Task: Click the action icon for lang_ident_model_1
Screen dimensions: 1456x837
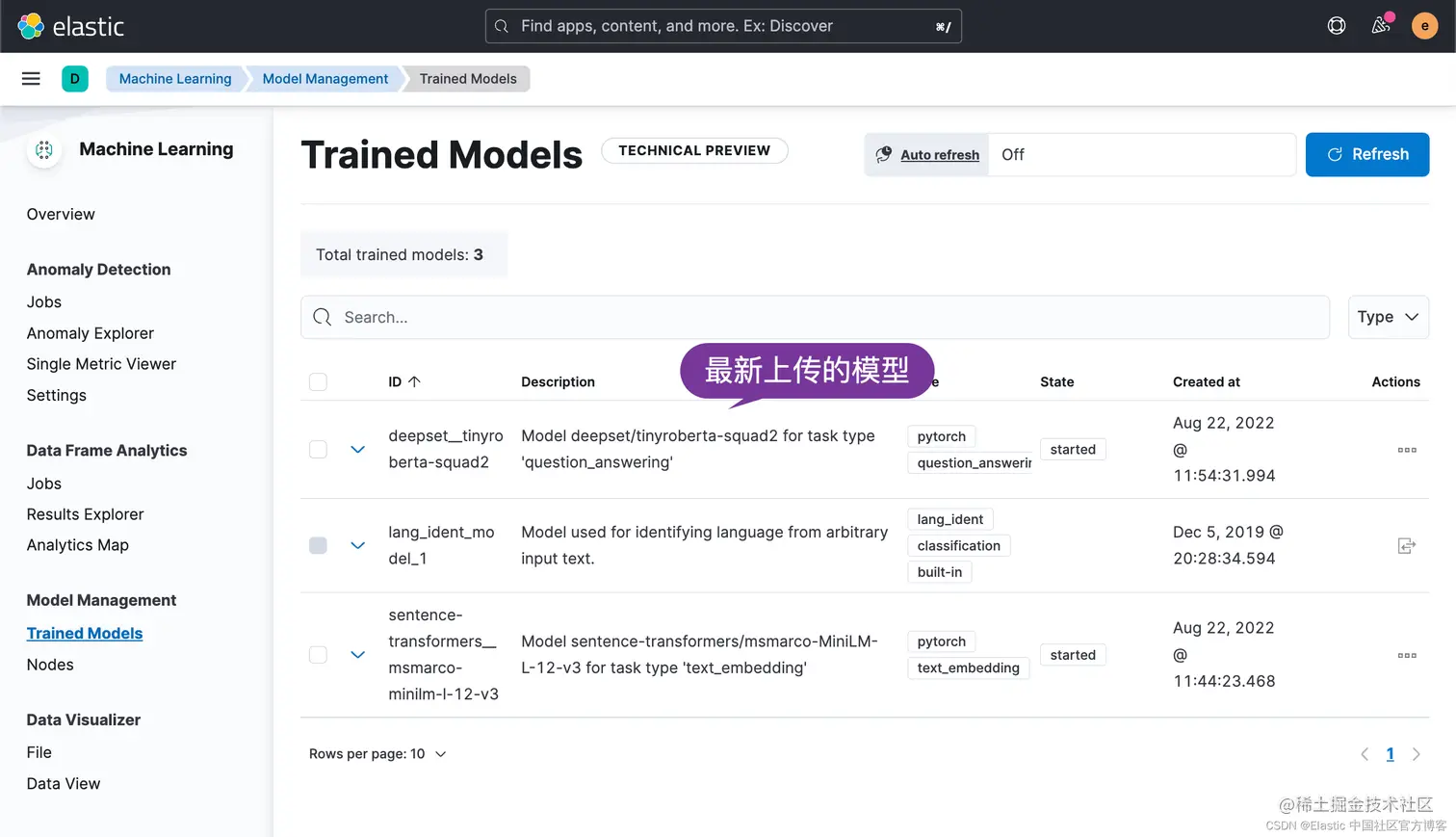Action: click(x=1407, y=546)
